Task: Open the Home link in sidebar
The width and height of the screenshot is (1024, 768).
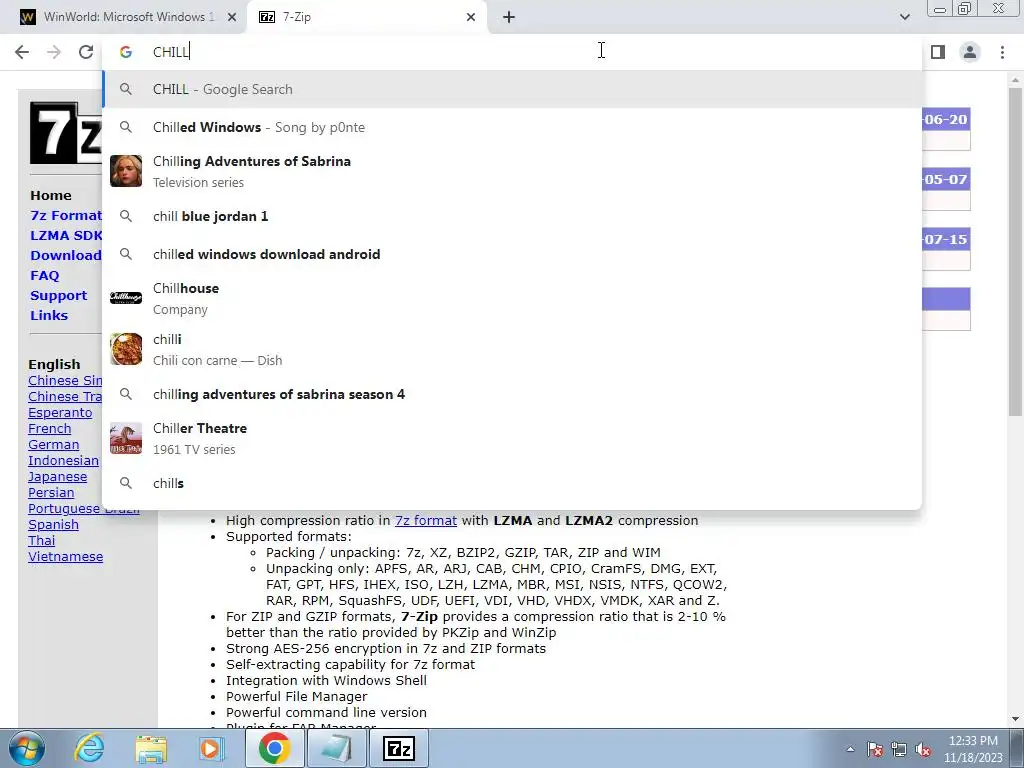Action: click(x=51, y=195)
